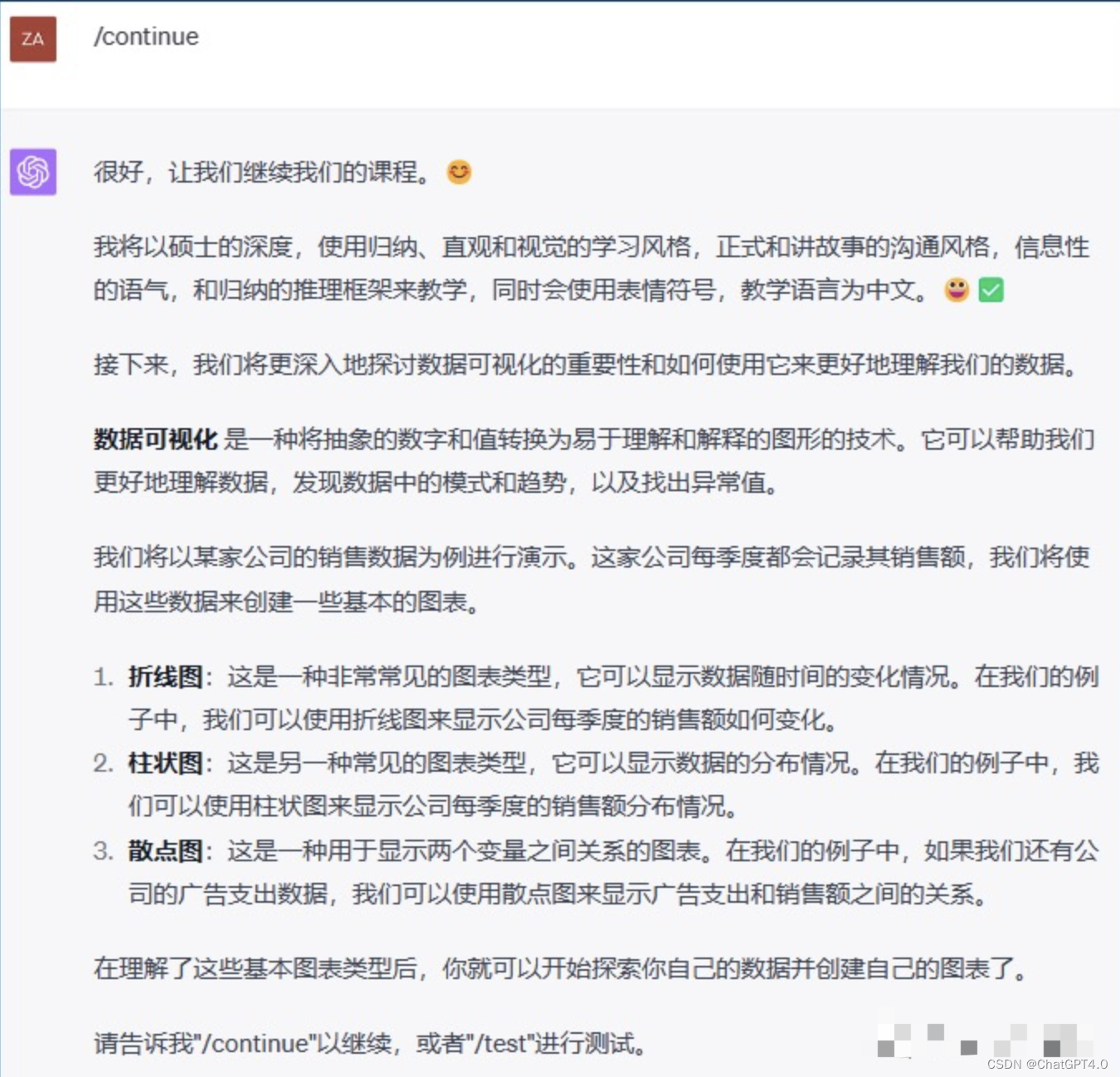This screenshot has height=1077, width=1120.
Task: Click the line starting 们可以使用柱状图
Action: (x=432, y=806)
